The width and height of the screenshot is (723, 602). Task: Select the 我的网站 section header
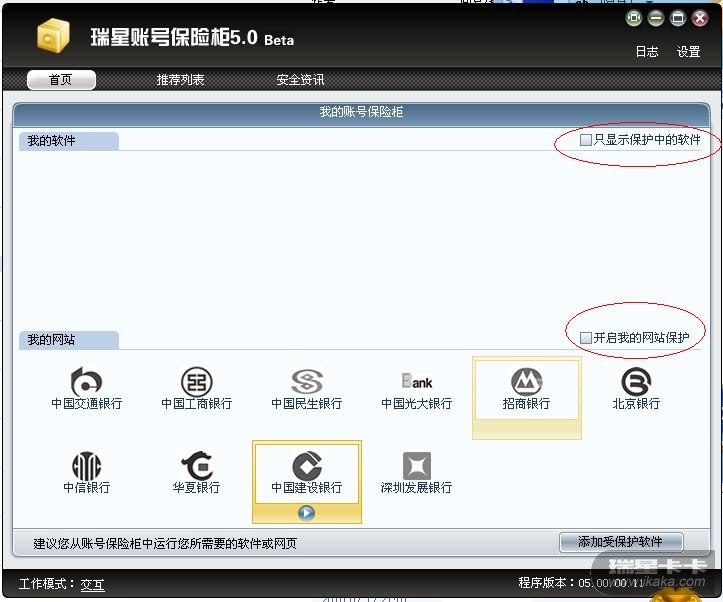69,340
